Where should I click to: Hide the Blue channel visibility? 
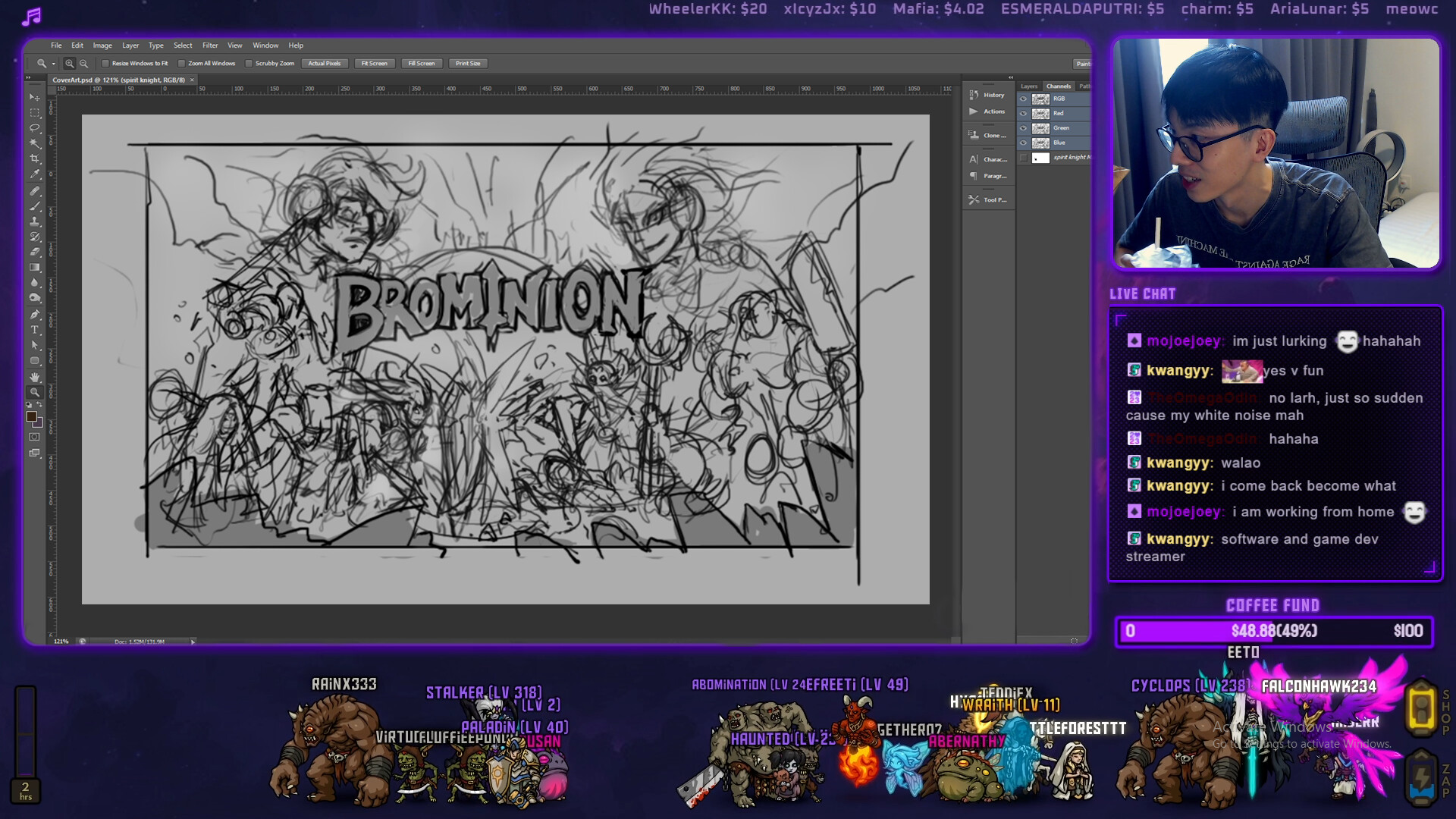click(x=1024, y=143)
